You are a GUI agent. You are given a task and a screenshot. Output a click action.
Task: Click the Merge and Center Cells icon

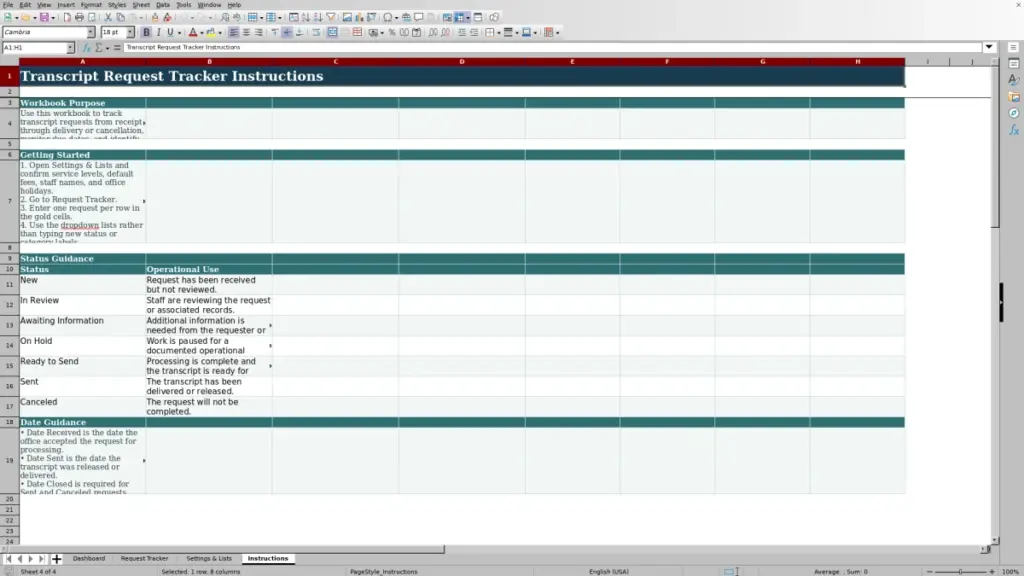coord(332,32)
